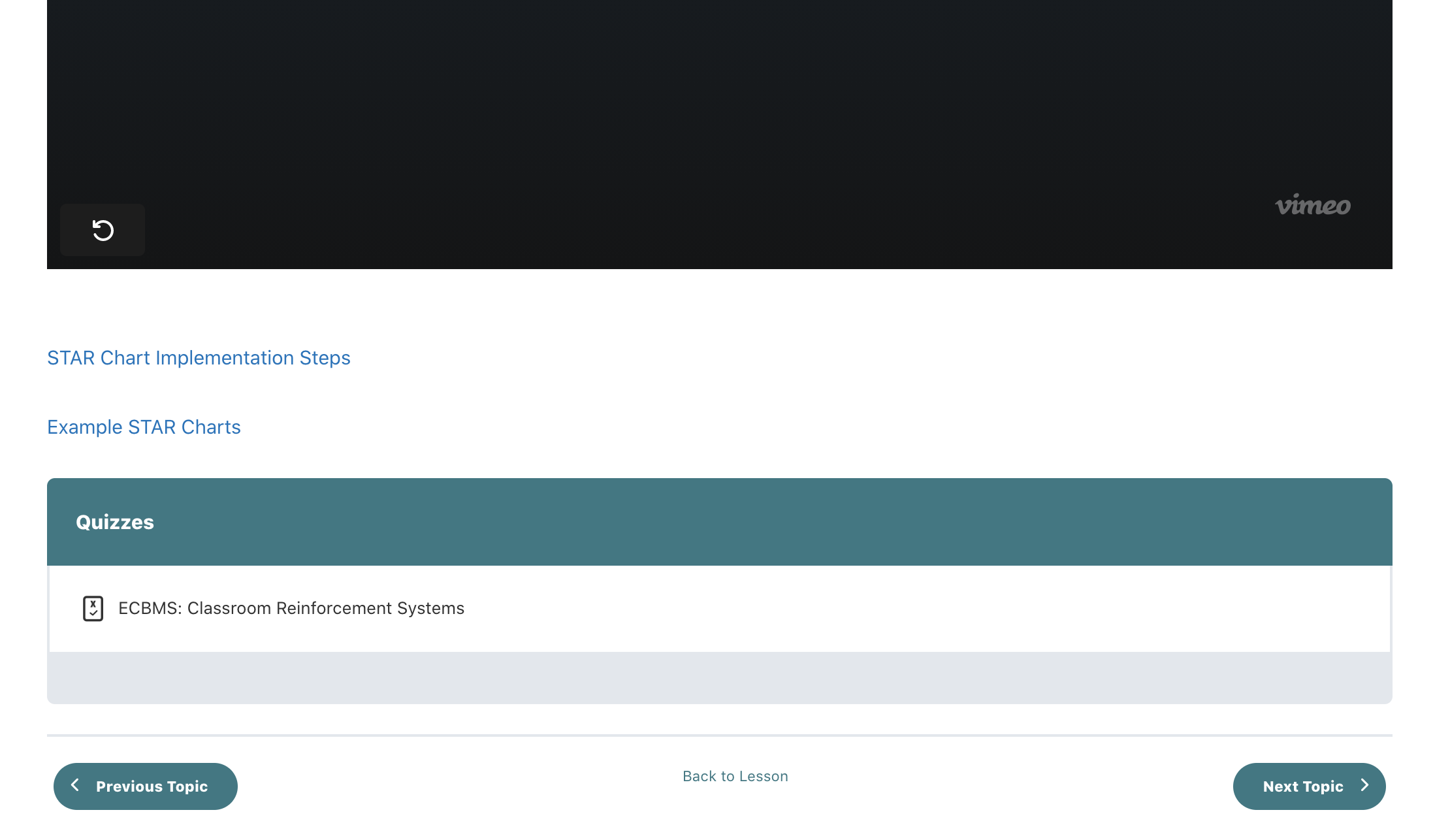
Task: Click gray footer area under quiz list
Action: [x=718, y=678]
